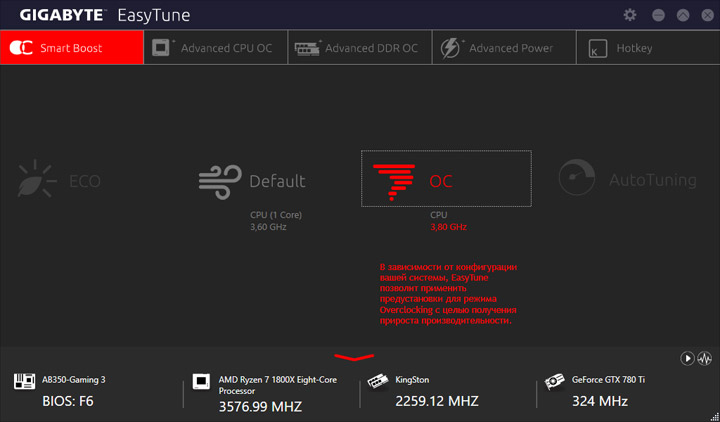Select the Default mode wind icon
Screen dimensions: 720x422
coord(220,181)
